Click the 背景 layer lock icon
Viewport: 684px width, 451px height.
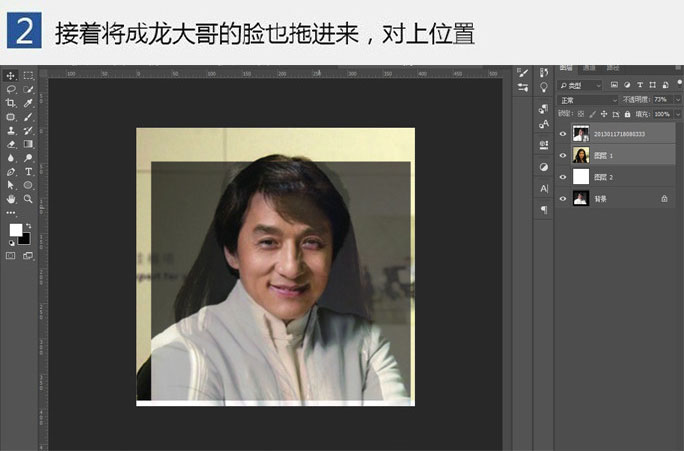(x=664, y=198)
